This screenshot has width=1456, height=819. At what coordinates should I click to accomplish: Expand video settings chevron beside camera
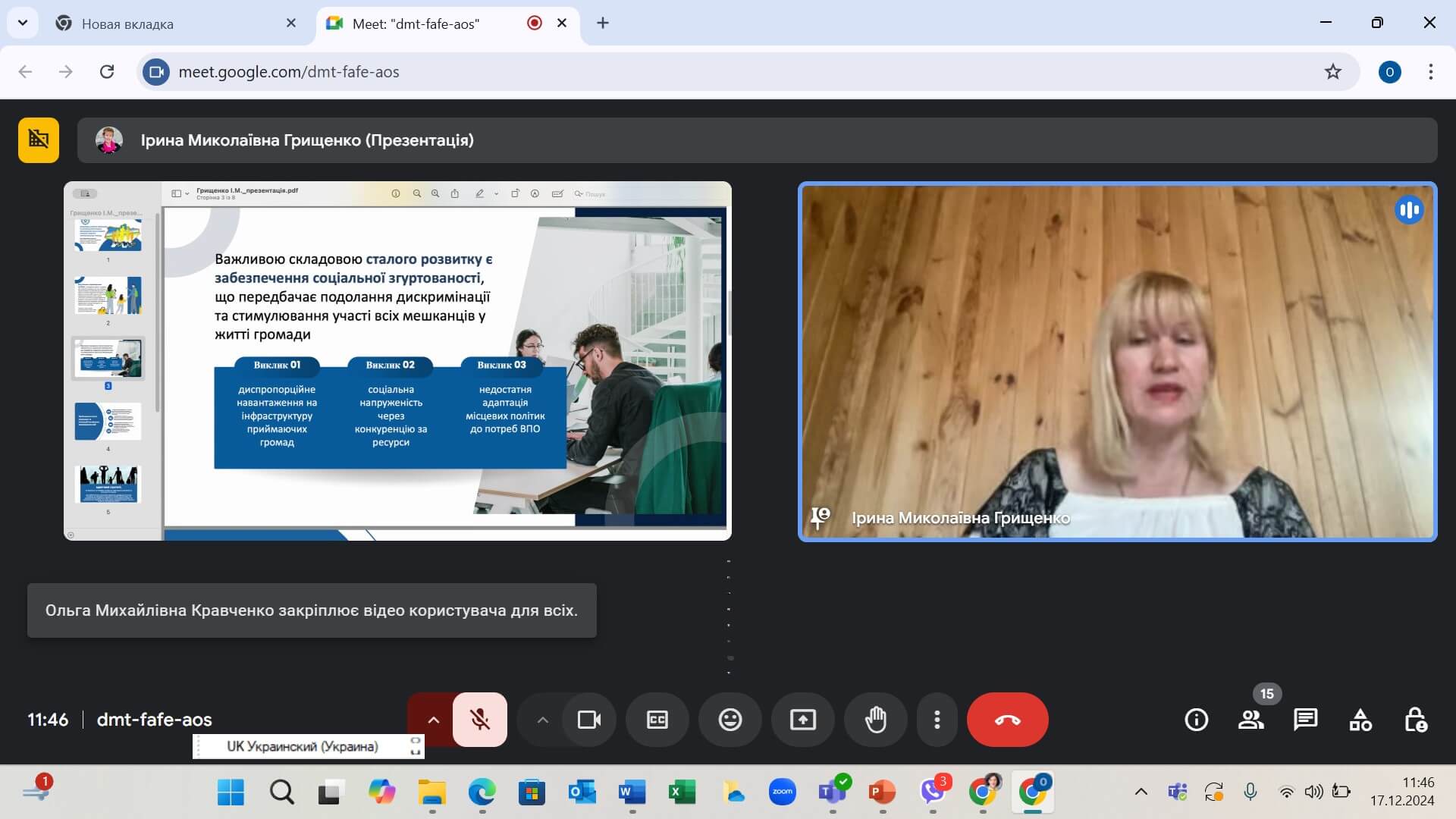pos(542,720)
